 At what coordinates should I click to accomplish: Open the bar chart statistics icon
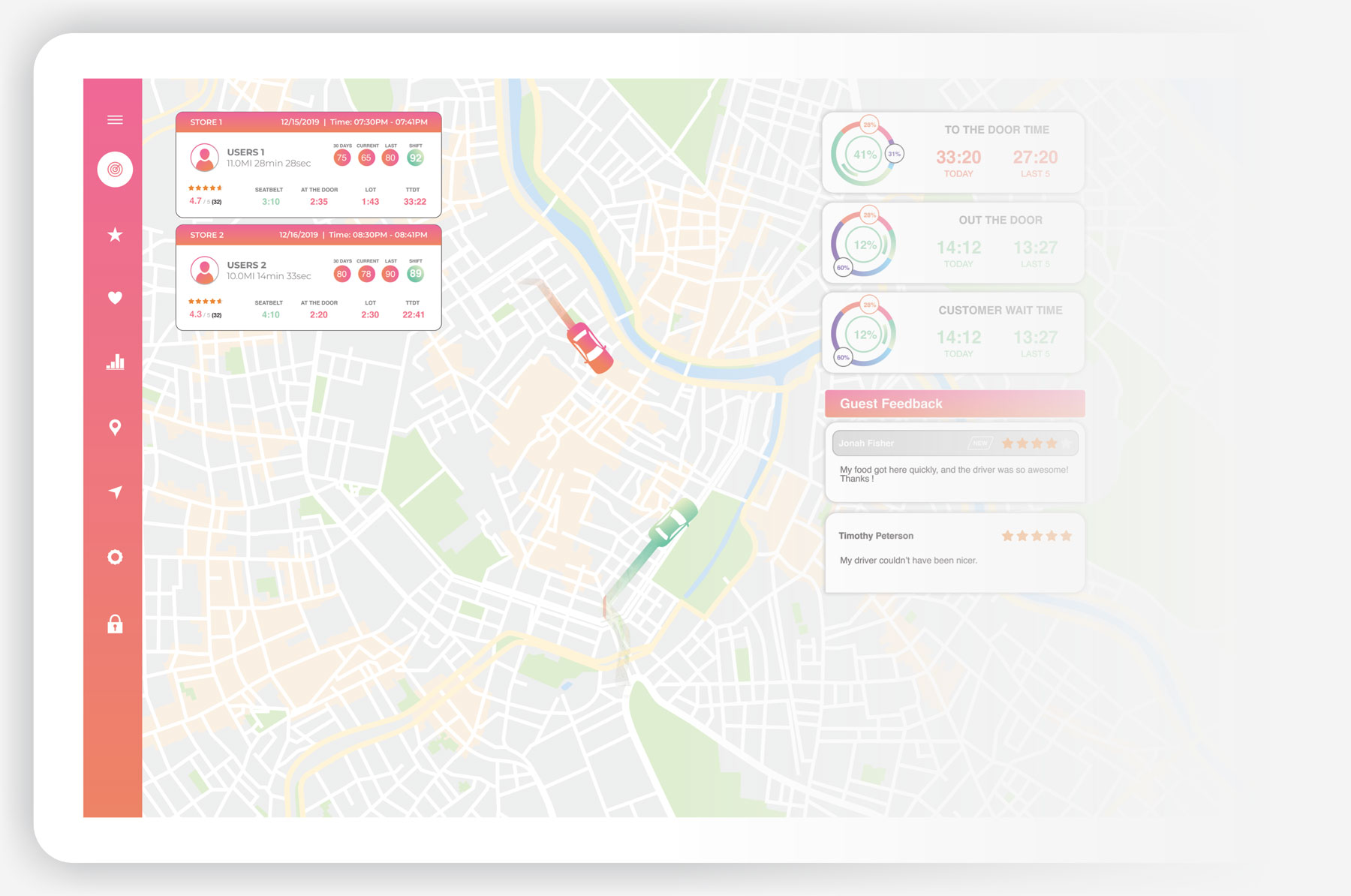[x=115, y=362]
